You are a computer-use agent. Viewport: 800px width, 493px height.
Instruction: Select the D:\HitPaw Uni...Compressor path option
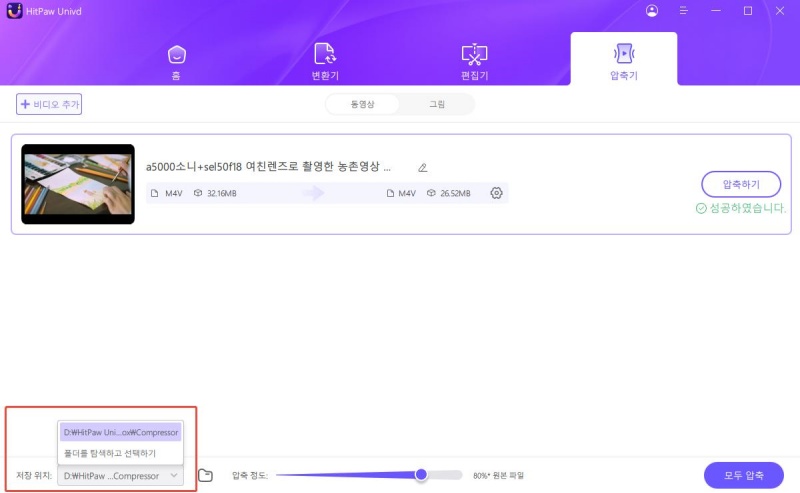click(x=120, y=432)
